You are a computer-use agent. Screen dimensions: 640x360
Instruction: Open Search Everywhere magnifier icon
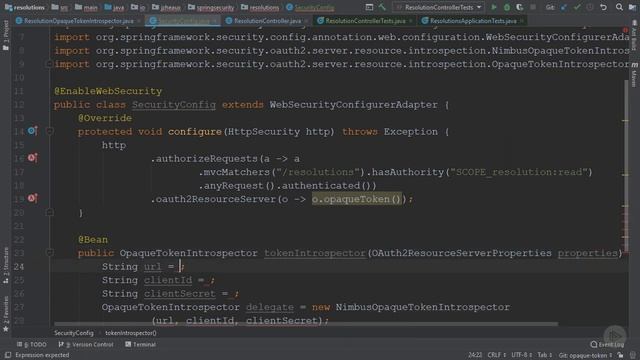click(x=619, y=7)
